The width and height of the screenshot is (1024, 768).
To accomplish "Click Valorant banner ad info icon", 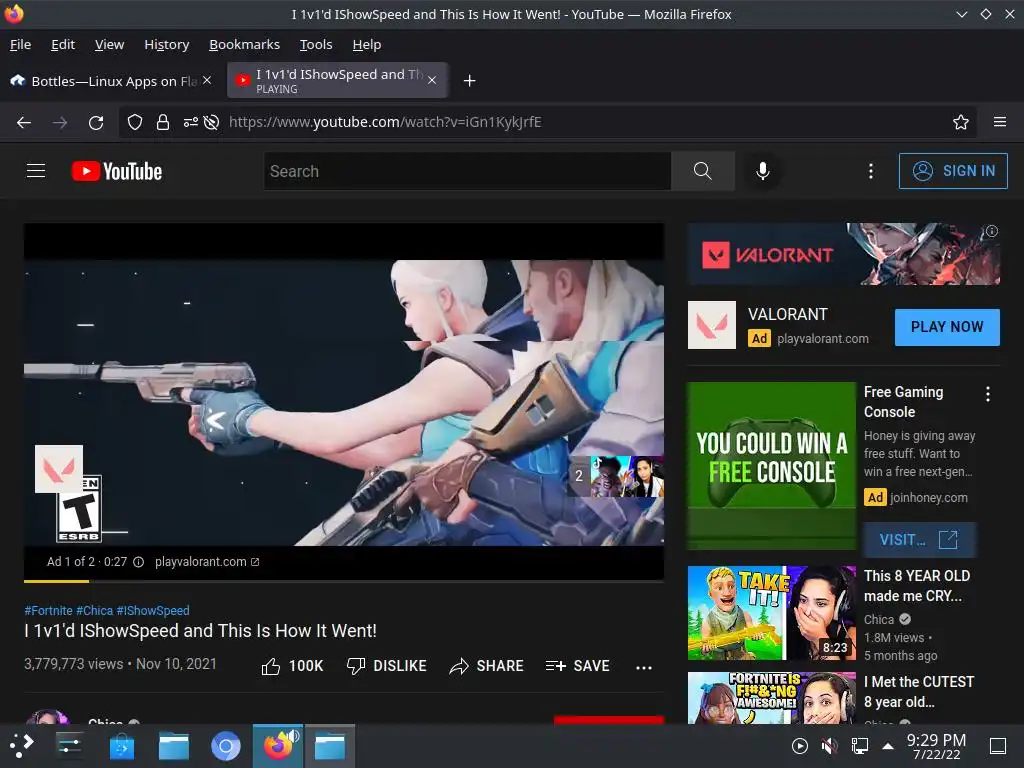I will [x=991, y=231].
